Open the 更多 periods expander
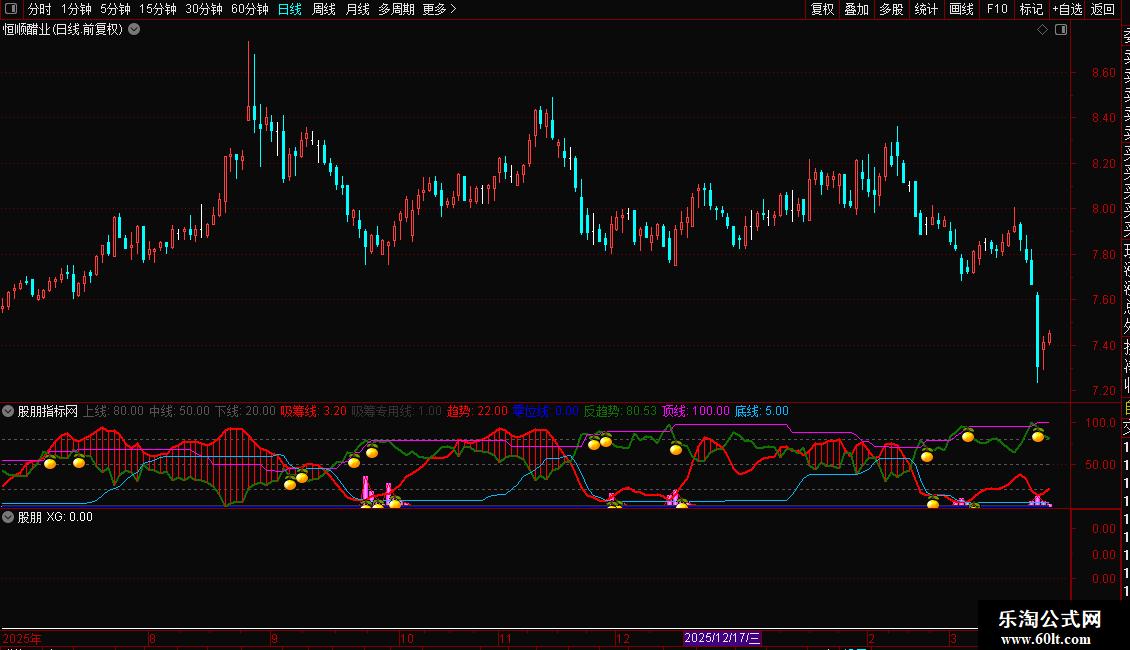Viewport: 1130px width, 650px height. tap(440, 9)
